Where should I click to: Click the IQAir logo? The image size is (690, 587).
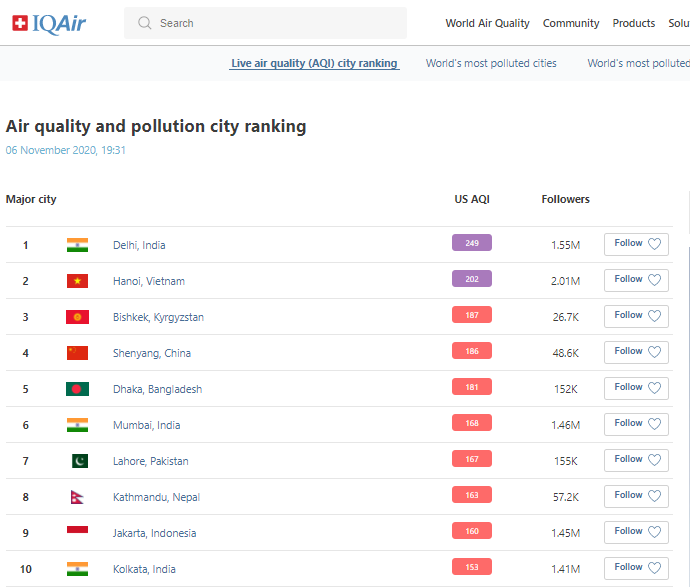pyautogui.click(x=49, y=23)
